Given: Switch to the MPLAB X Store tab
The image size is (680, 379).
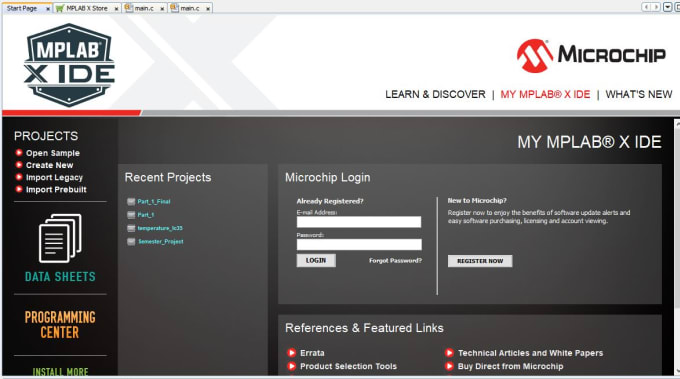Looking at the screenshot, I should point(87,8).
